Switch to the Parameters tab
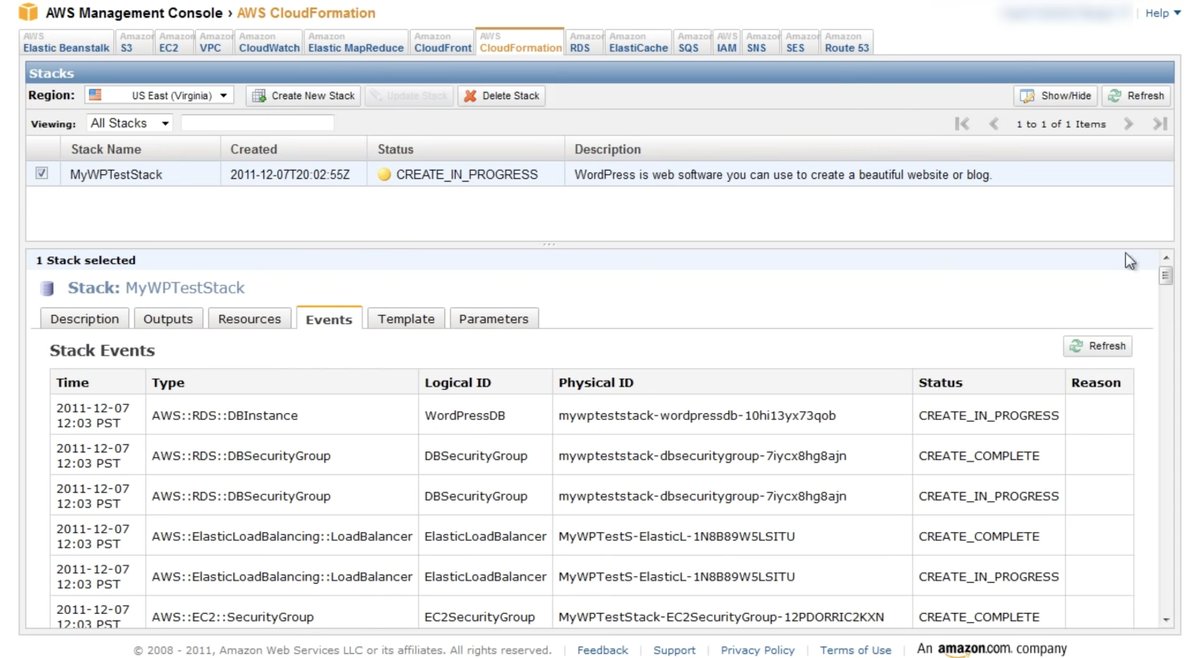The height and width of the screenshot is (658, 1200). [x=494, y=319]
